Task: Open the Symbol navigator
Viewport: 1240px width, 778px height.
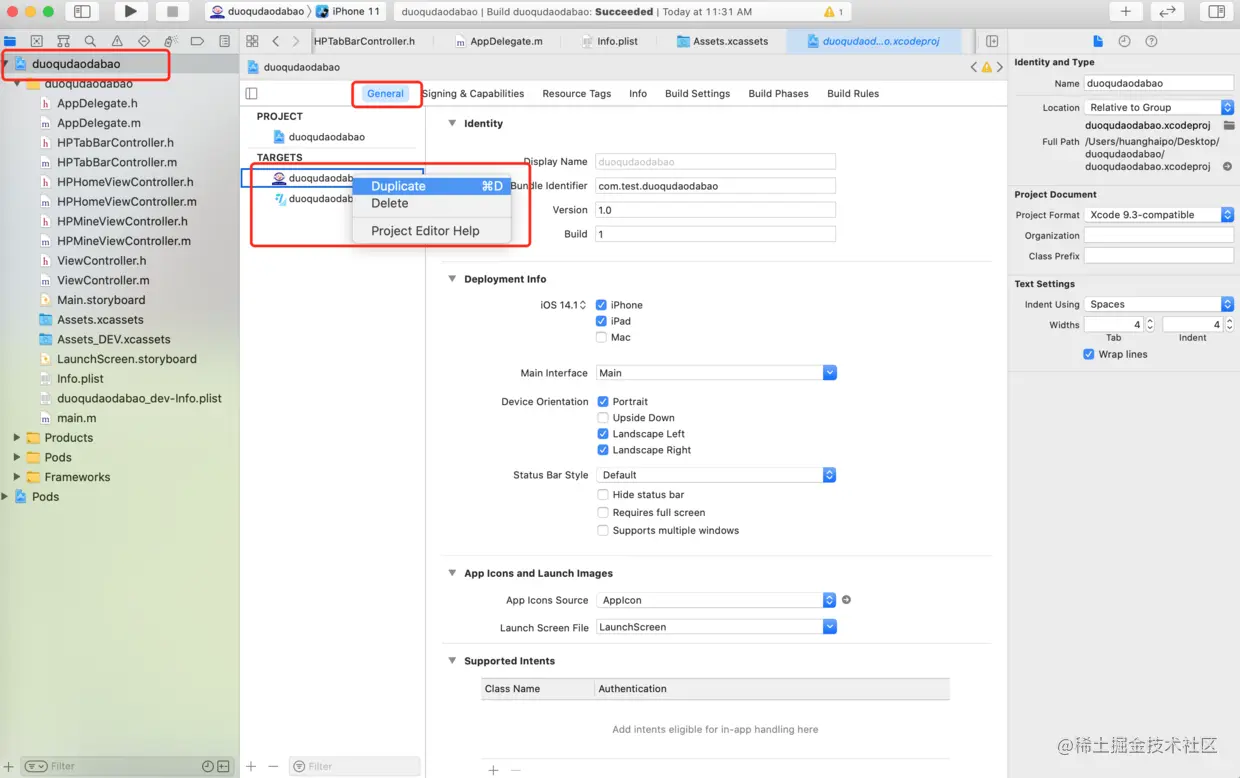Action: coord(63,41)
